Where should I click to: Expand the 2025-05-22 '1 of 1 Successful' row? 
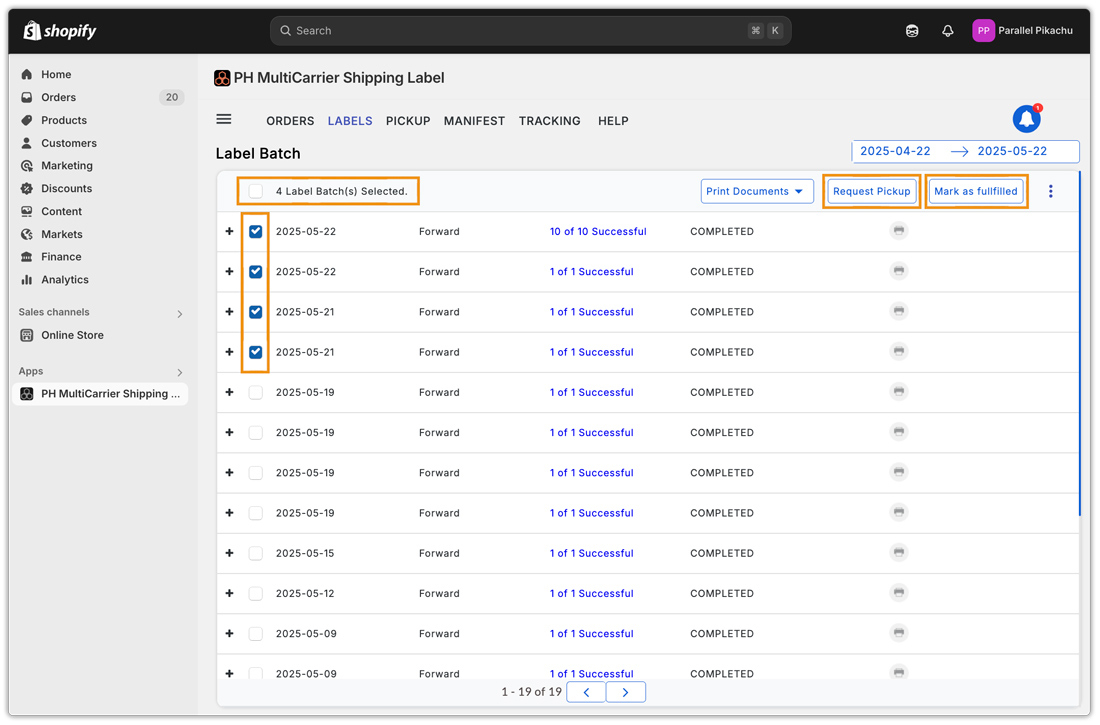coord(229,272)
